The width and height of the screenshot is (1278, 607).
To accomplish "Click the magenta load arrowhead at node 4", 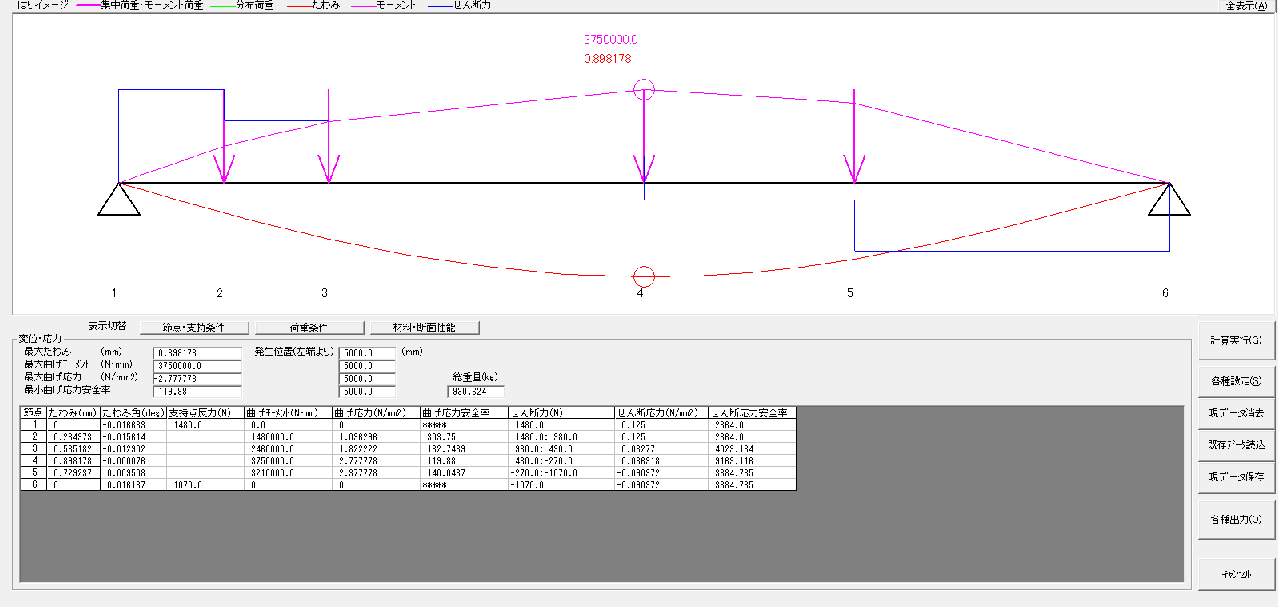I will (x=644, y=170).
